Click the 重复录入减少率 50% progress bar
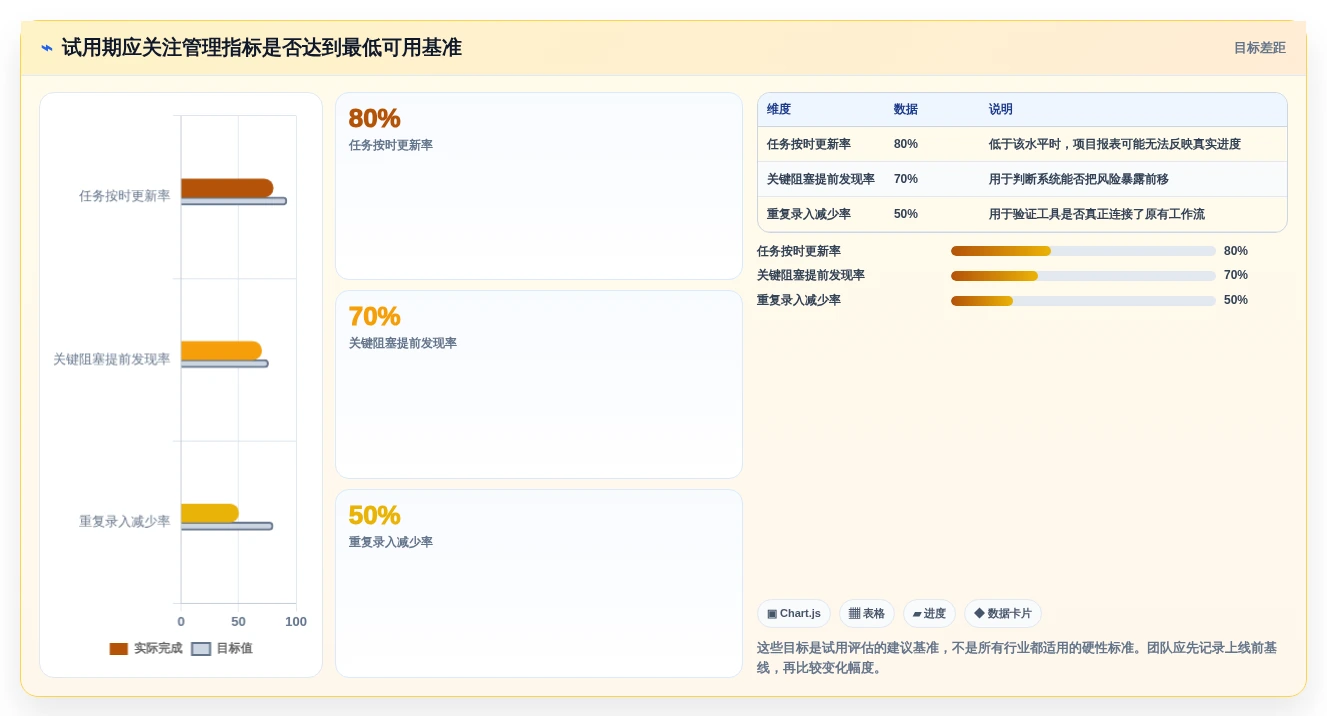This screenshot has width=1327, height=716. [x=1083, y=300]
